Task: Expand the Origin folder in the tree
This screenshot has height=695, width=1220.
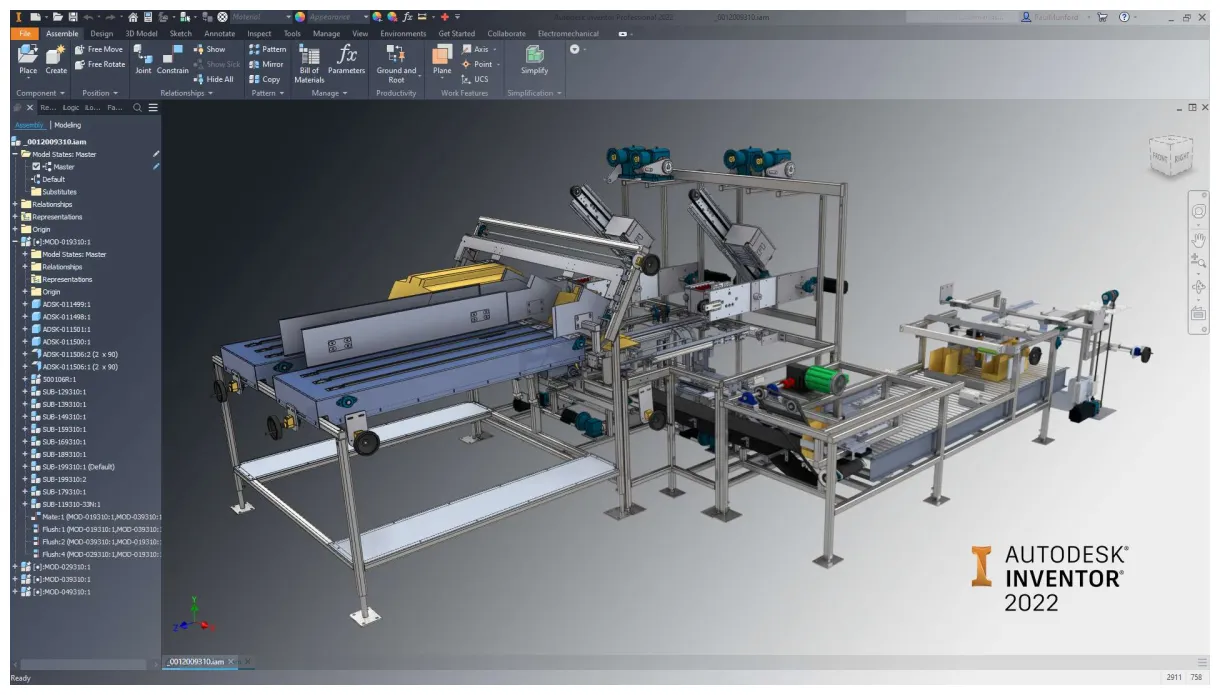Action: (14, 229)
